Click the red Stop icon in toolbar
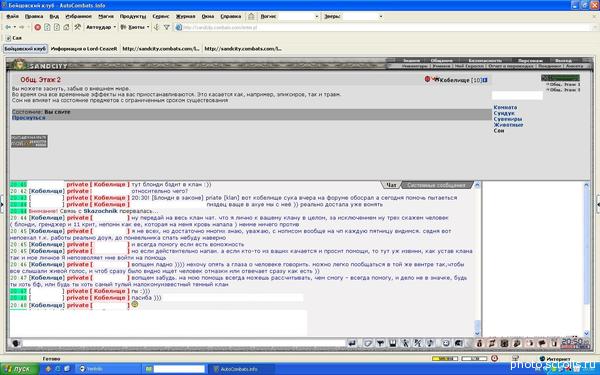600x375 pixels. click(x=38, y=27)
